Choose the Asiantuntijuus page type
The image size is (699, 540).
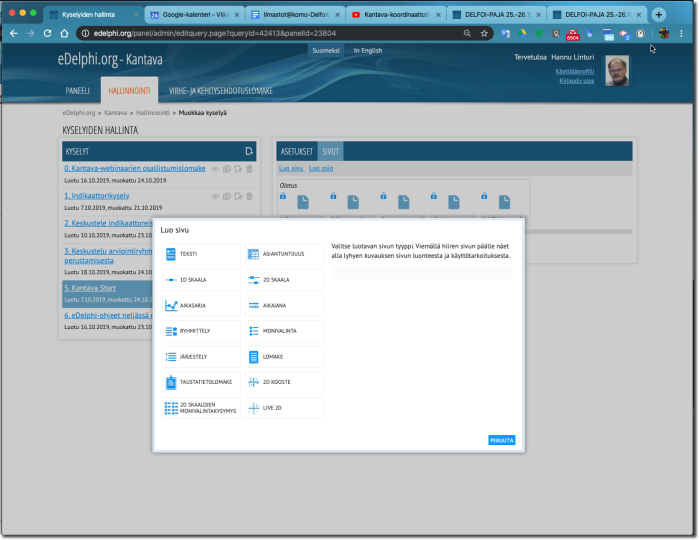pos(284,254)
